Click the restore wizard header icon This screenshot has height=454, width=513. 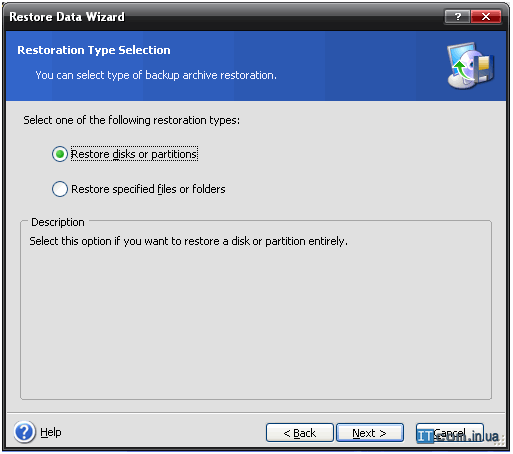[470, 66]
